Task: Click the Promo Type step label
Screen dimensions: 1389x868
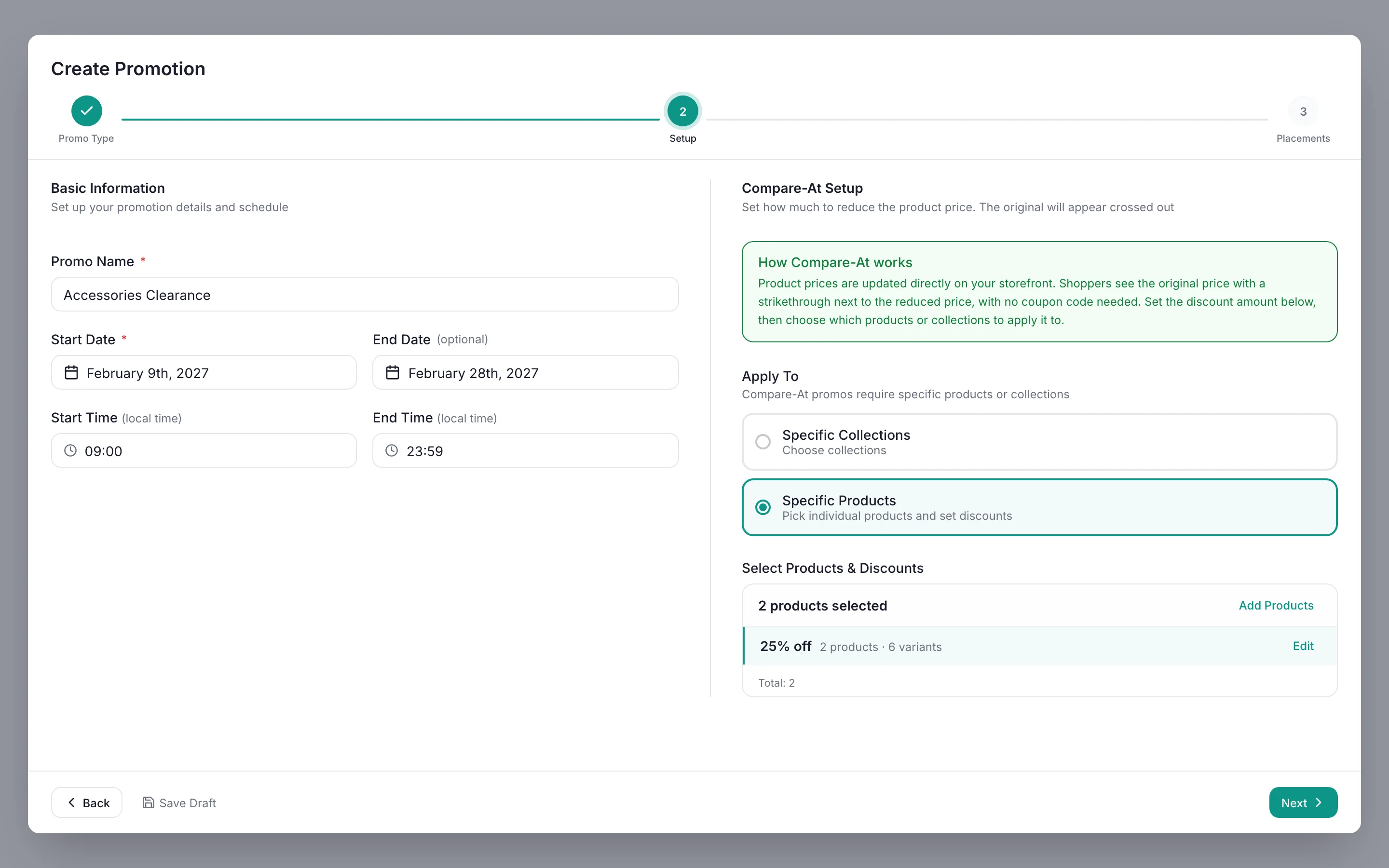Action: point(86,138)
